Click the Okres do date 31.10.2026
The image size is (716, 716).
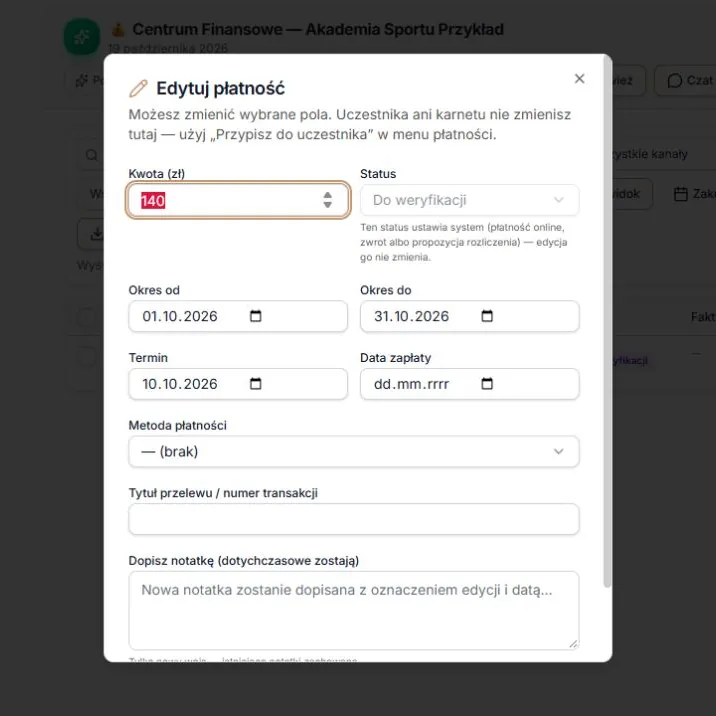(411, 316)
